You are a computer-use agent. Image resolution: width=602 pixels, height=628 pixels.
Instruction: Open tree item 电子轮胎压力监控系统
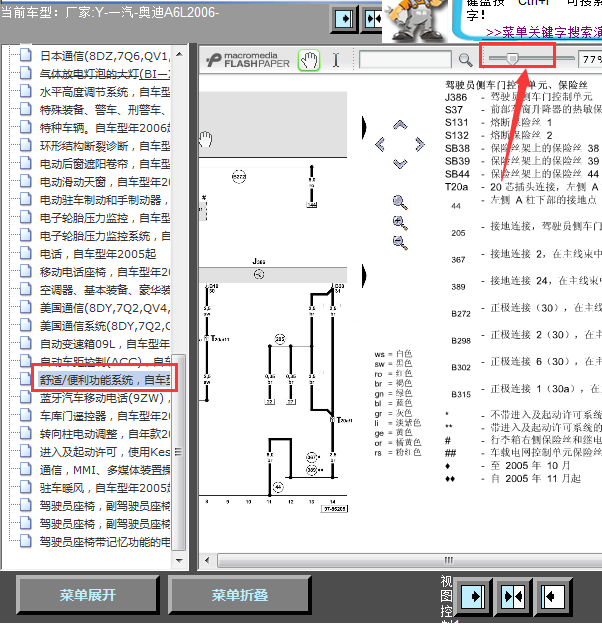(x=105, y=236)
